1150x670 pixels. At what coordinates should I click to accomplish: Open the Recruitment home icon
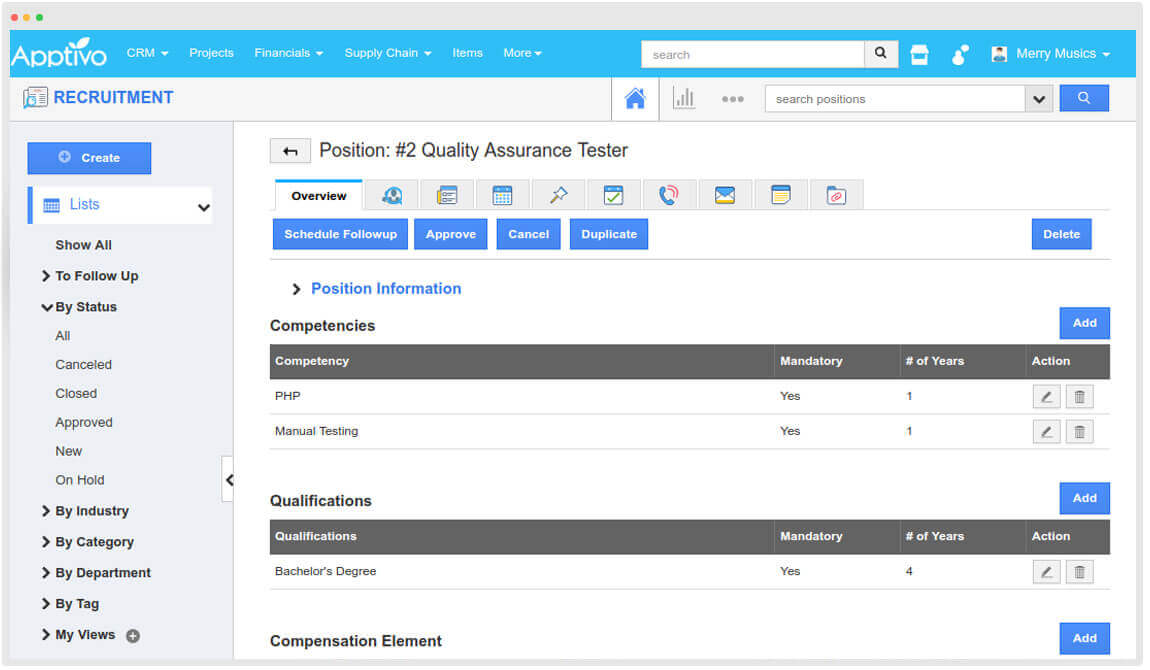(635, 99)
